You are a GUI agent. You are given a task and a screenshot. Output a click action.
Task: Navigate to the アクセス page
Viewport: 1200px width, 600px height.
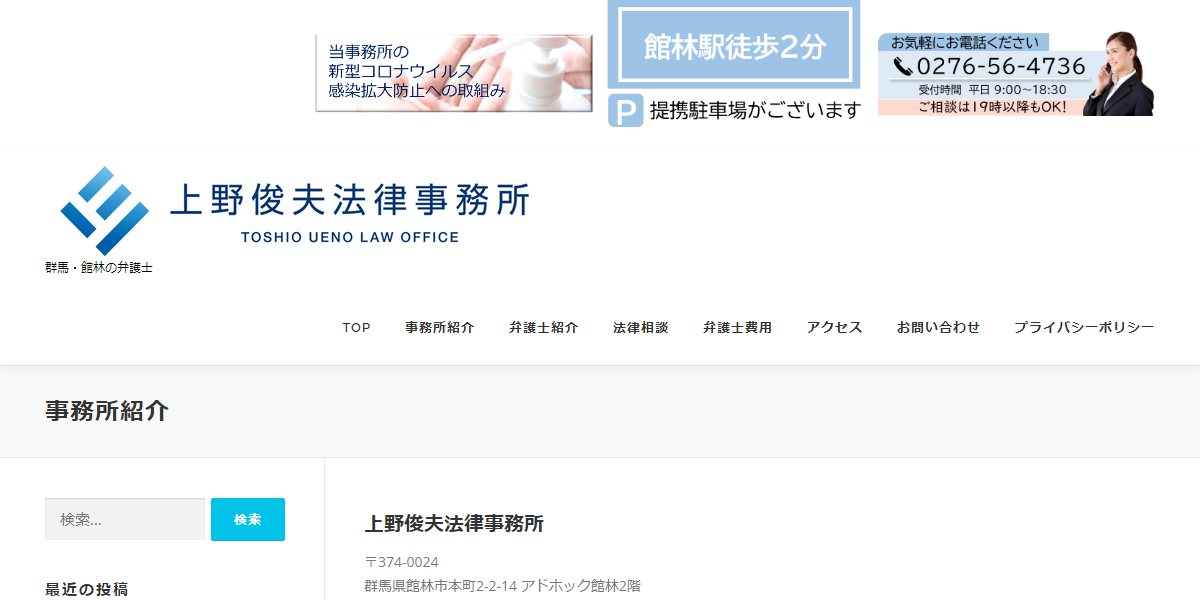pyautogui.click(x=834, y=328)
